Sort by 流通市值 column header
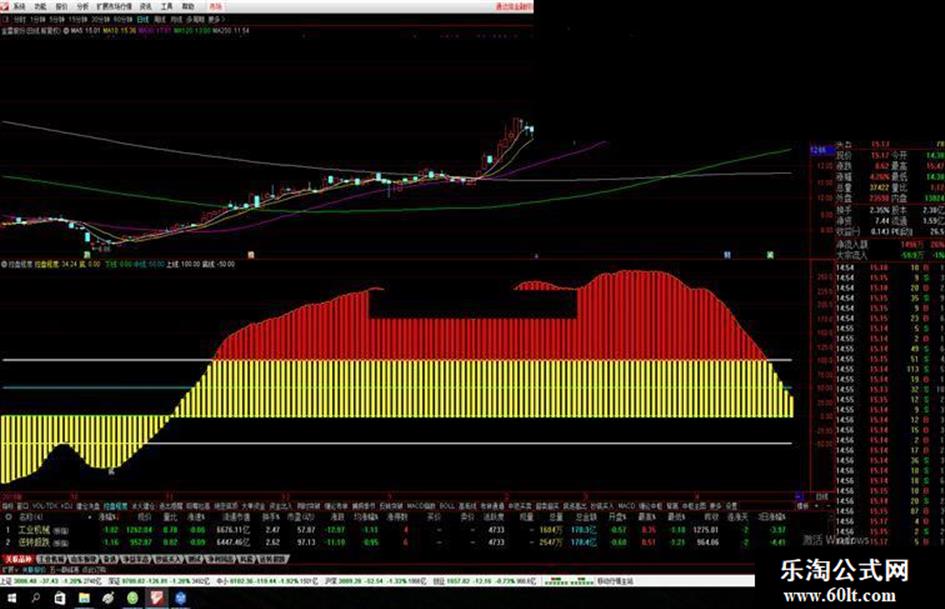This screenshot has height=609, width=945. (x=236, y=517)
